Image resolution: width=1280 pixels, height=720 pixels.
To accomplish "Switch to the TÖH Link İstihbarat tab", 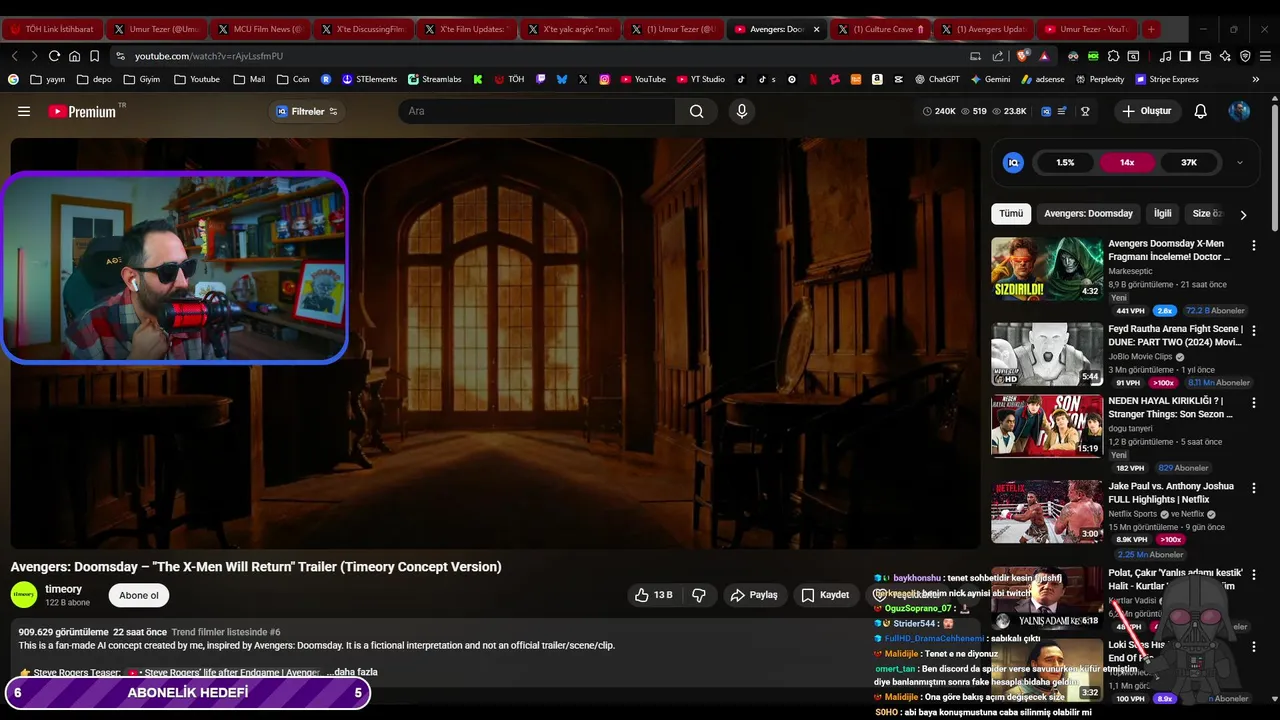I will [51, 29].
